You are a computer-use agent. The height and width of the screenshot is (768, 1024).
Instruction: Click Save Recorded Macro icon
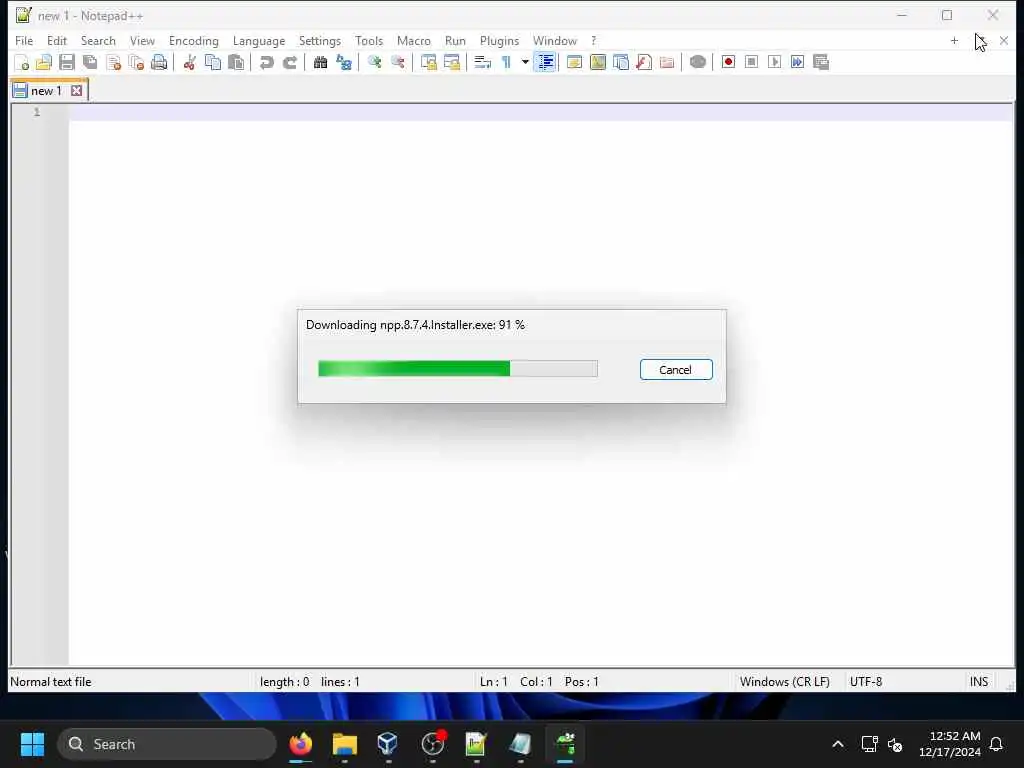pos(821,62)
